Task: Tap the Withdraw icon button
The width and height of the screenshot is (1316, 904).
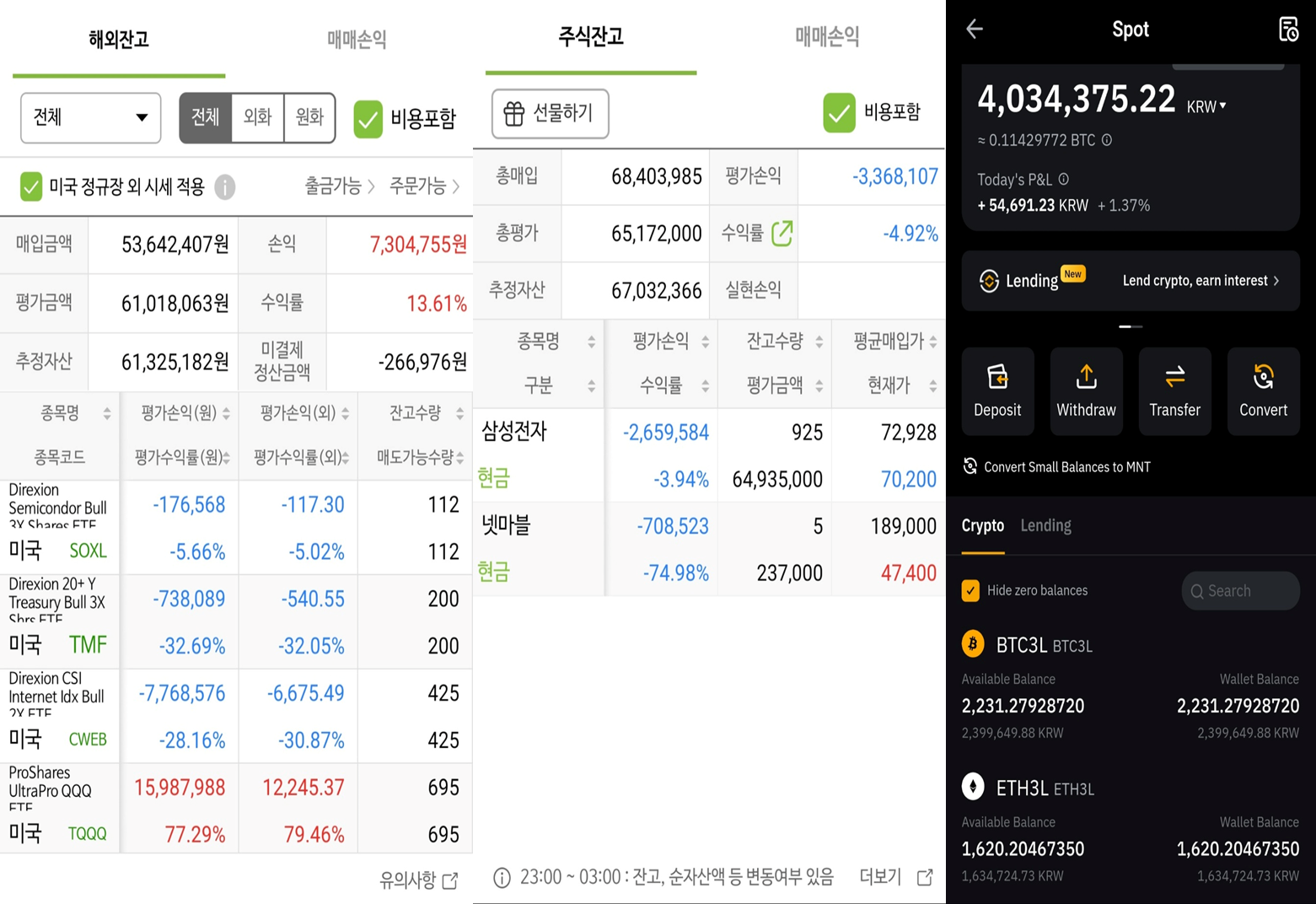Action: pos(1086,391)
